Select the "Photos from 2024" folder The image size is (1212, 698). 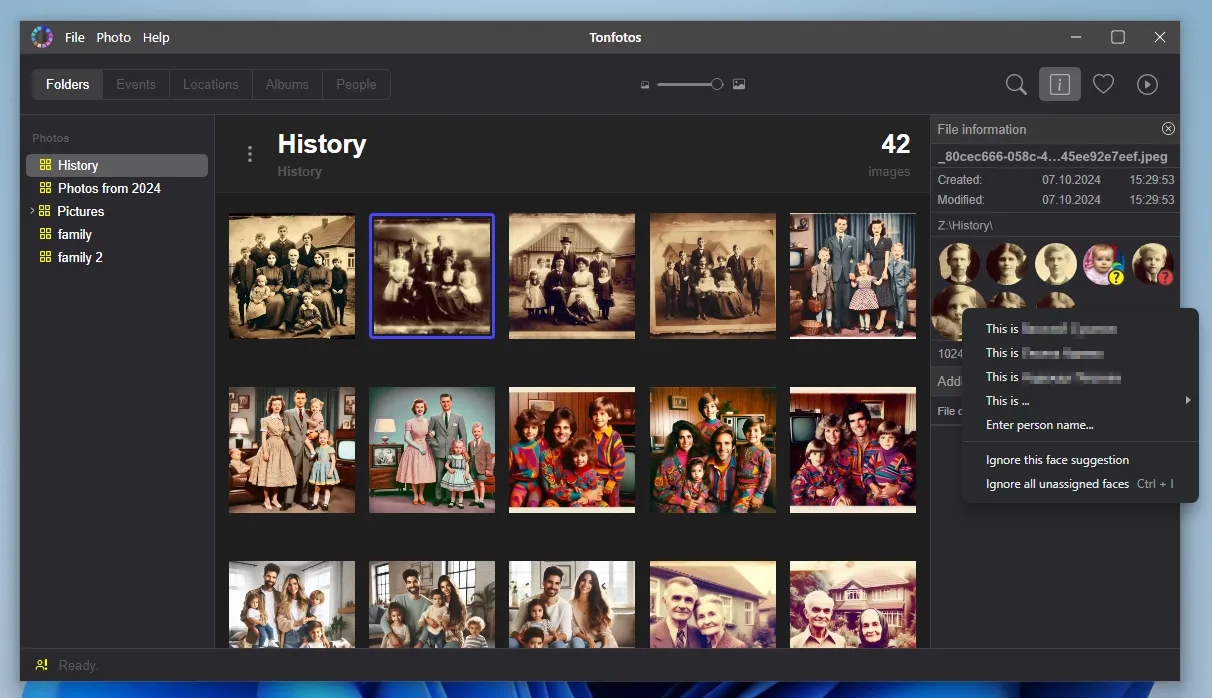(109, 188)
